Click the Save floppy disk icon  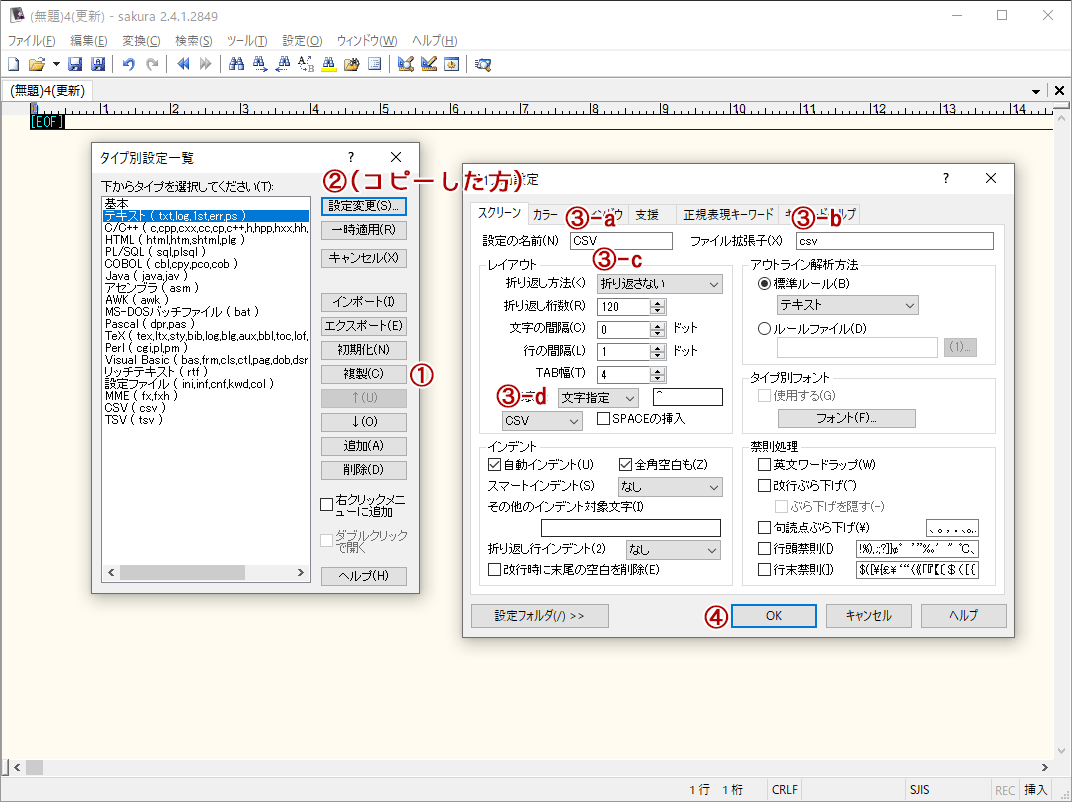pos(75,64)
